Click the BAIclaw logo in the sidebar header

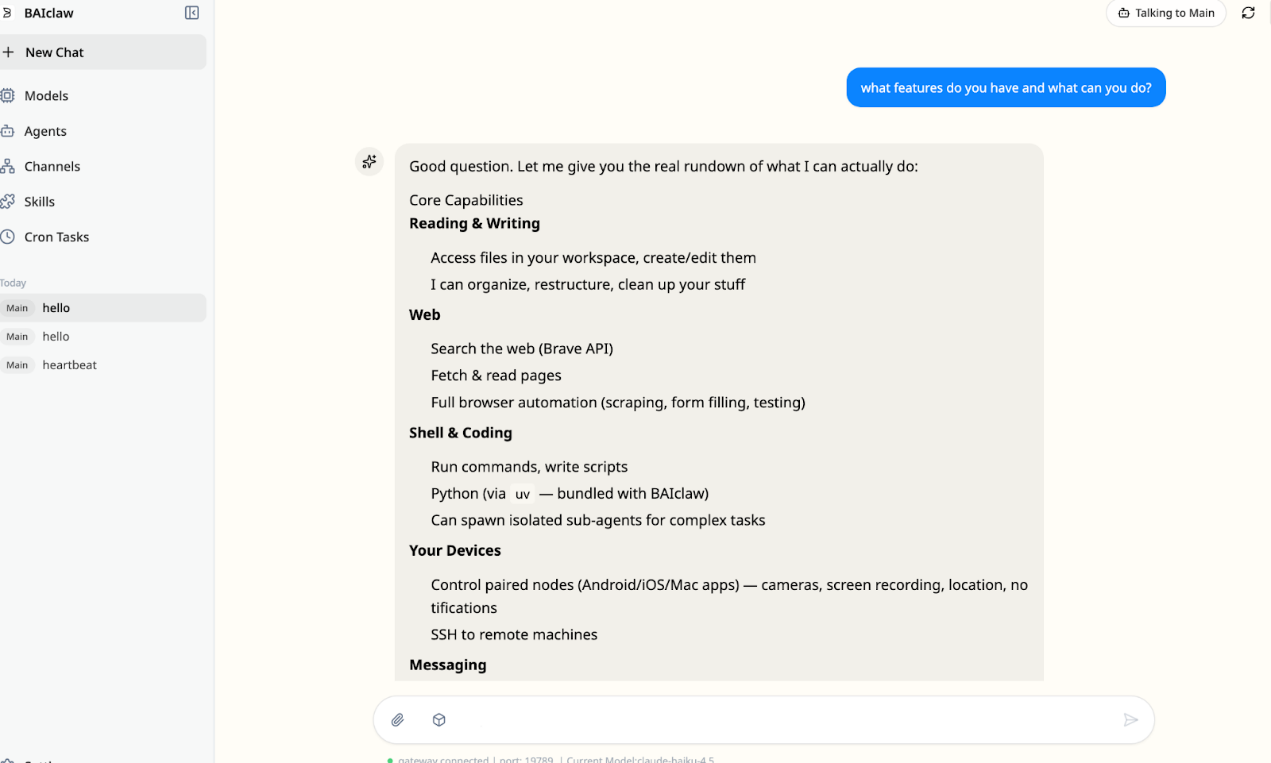[7, 13]
